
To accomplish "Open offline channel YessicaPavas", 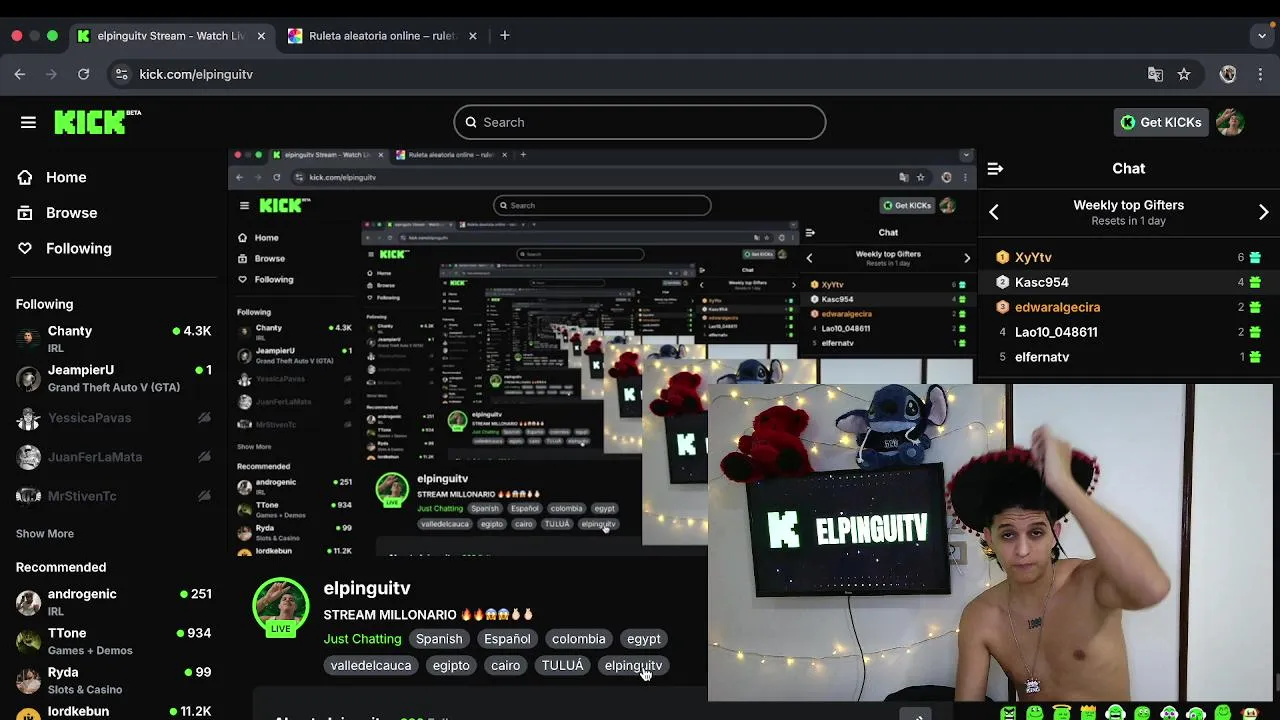I will coord(114,418).
